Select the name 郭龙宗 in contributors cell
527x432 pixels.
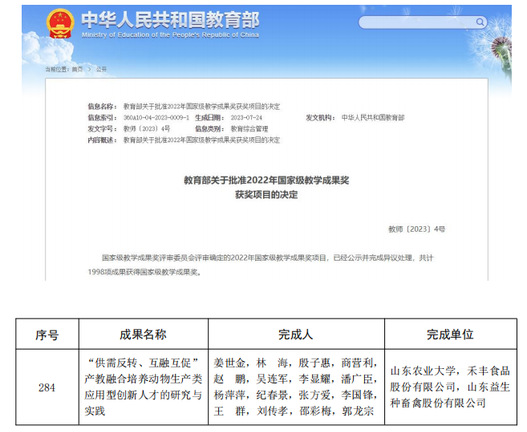358,411
